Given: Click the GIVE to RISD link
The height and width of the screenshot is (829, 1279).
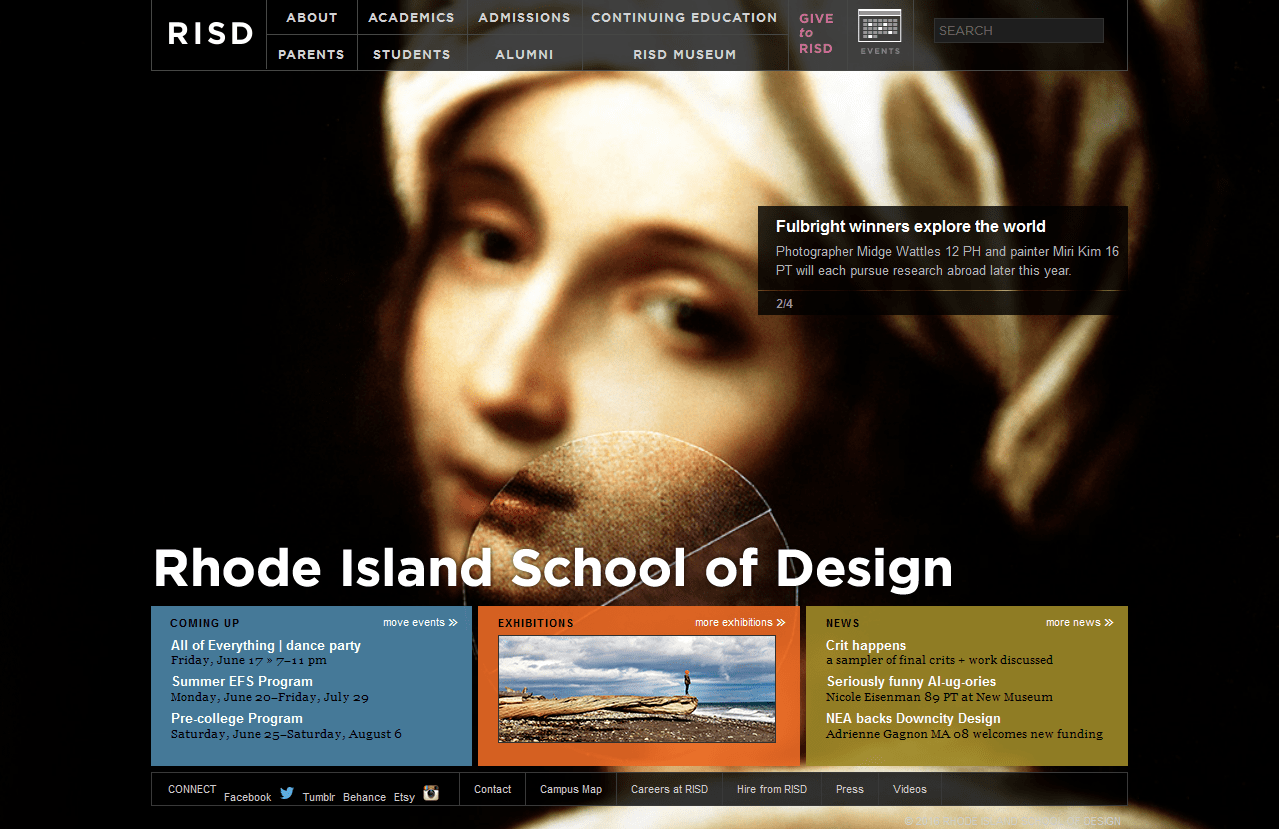Looking at the screenshot, I should pos(817,33).
